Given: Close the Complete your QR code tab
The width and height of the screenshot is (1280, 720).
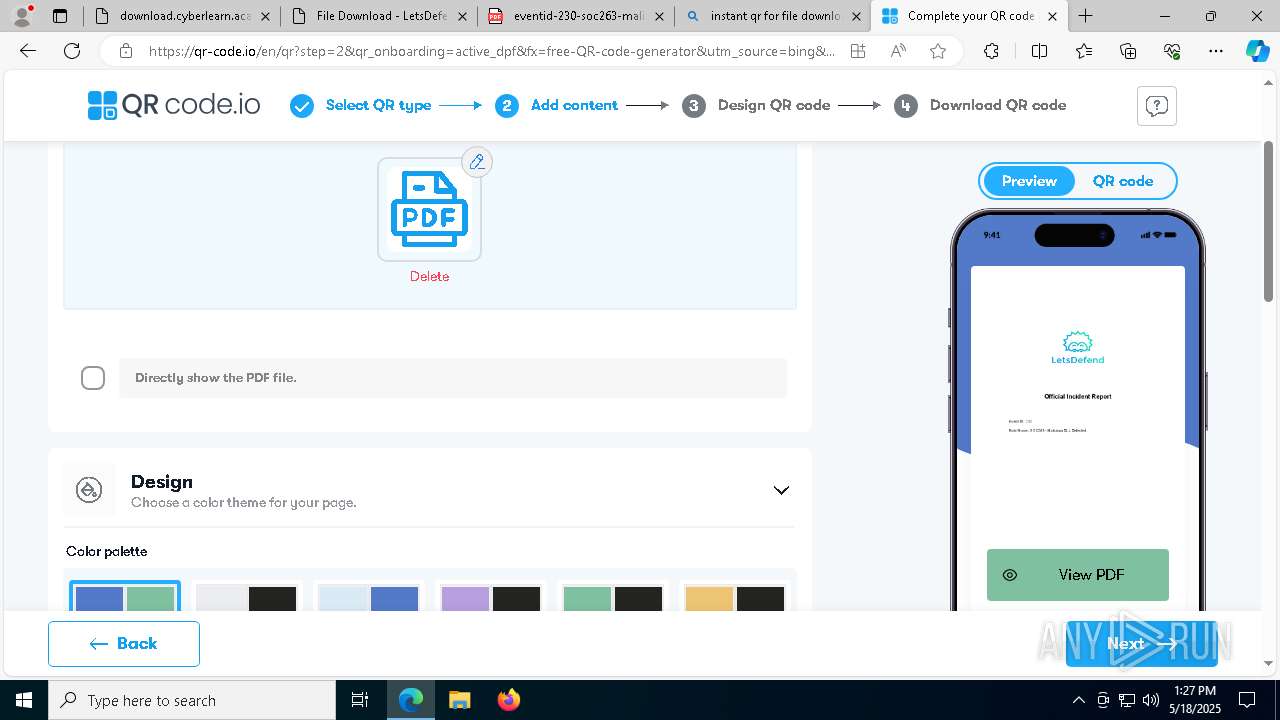Looking at the screenshot, I should 1053,16.
